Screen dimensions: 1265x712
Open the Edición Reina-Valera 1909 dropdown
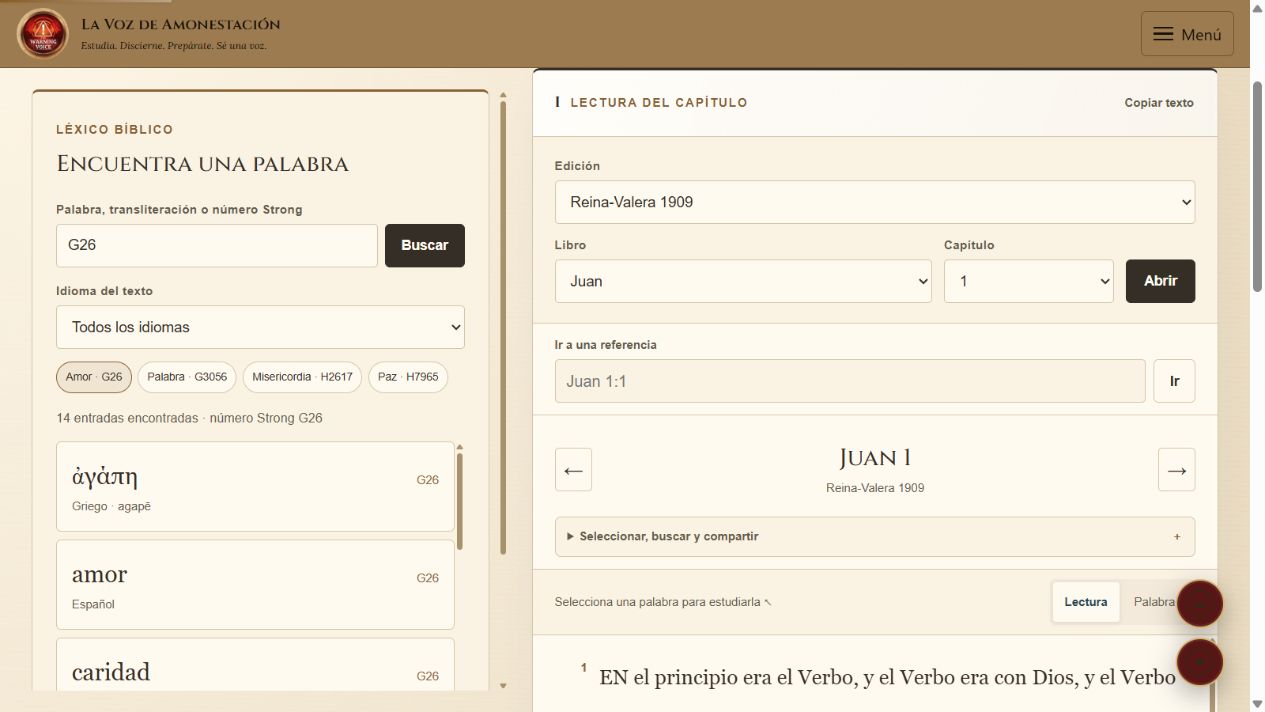click(x=875, y=202)
